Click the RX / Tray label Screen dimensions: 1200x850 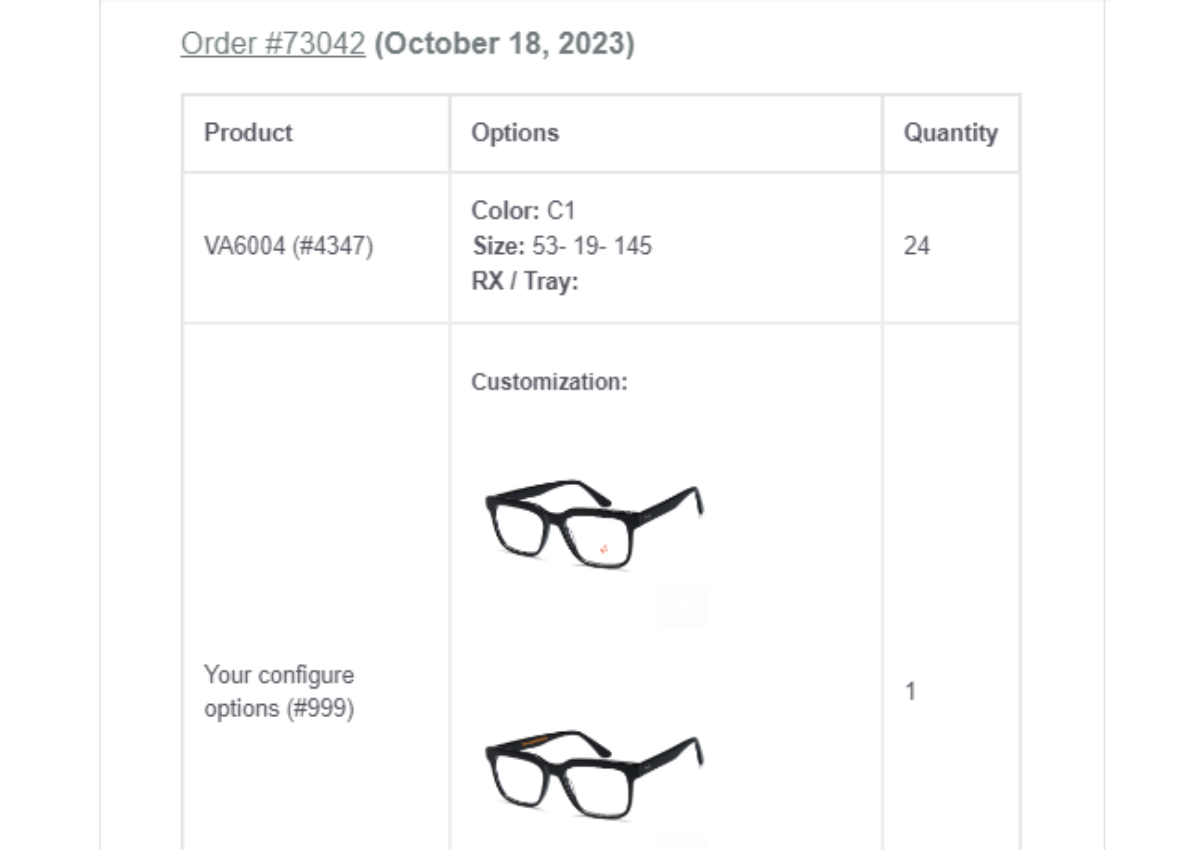pos(525,281)
